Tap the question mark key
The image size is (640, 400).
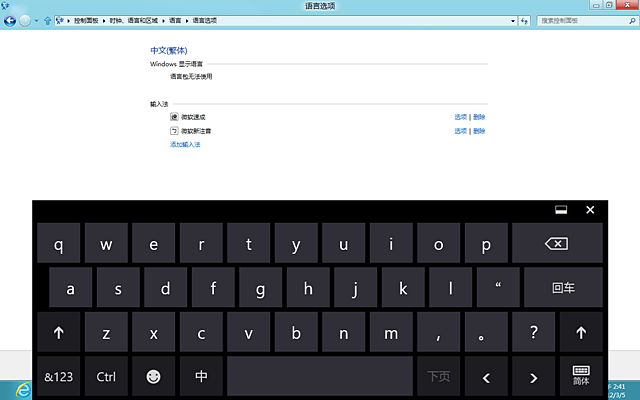point(533,332)
